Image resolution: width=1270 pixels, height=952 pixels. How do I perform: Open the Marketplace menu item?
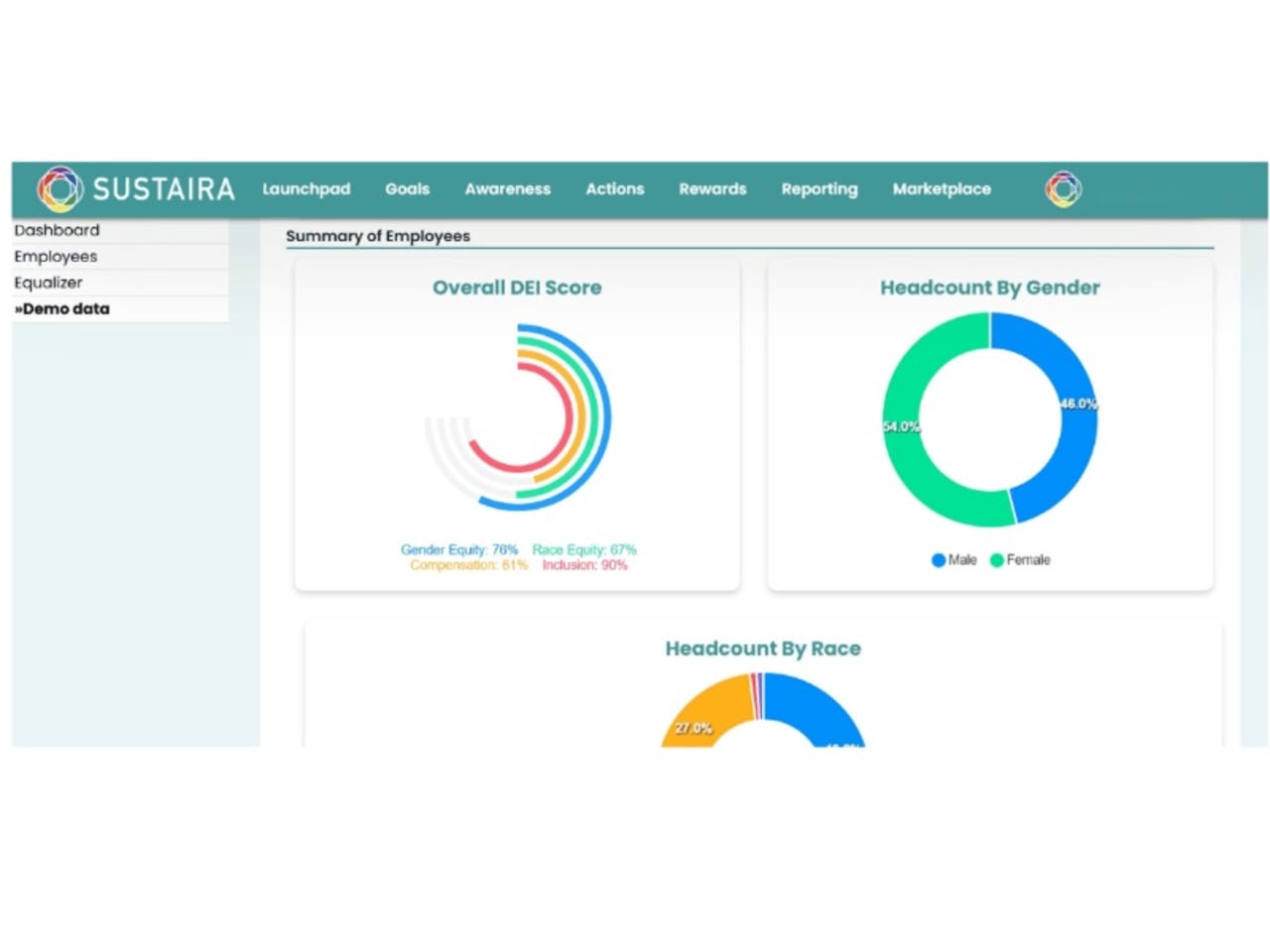[x=942, y=188]
